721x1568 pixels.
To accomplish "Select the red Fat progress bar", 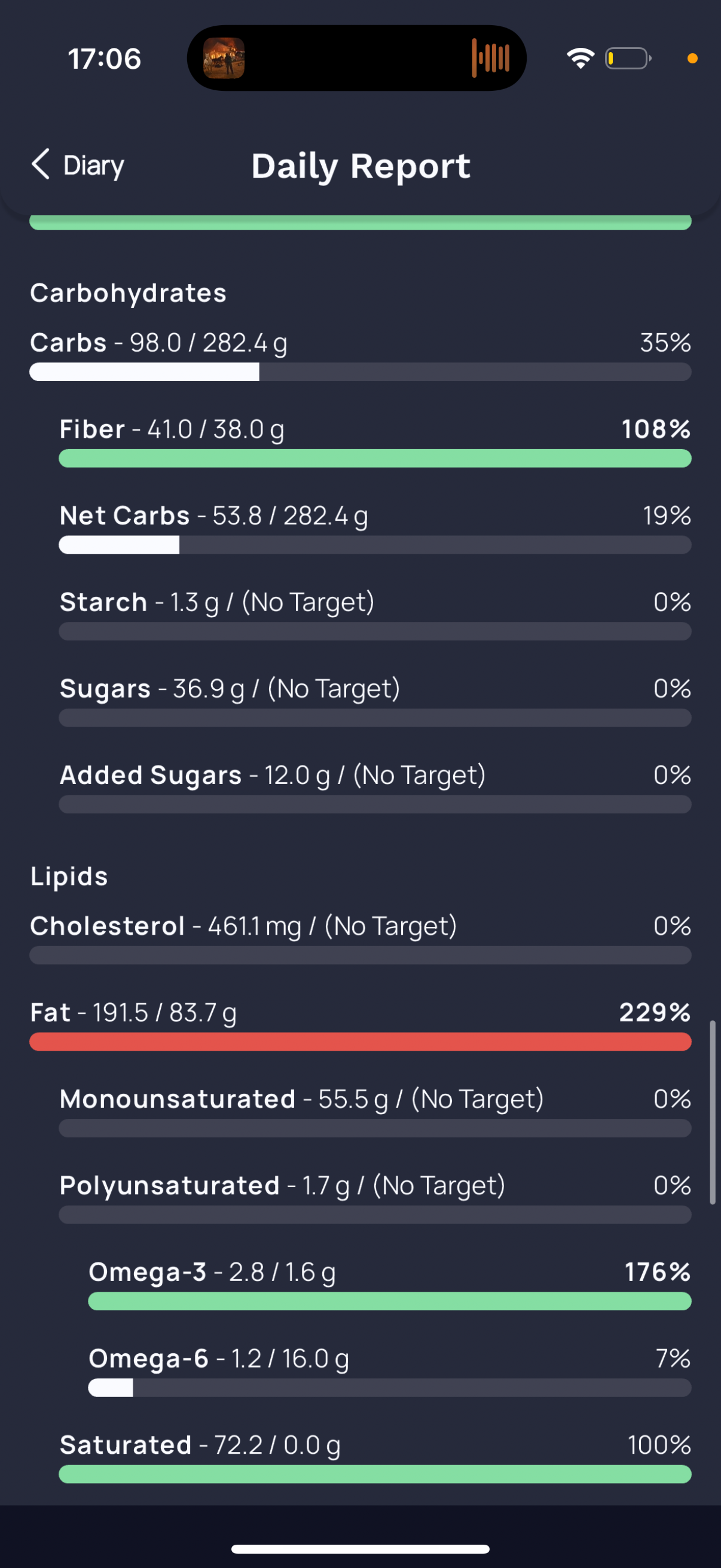I will click(x=360, y=1042).
